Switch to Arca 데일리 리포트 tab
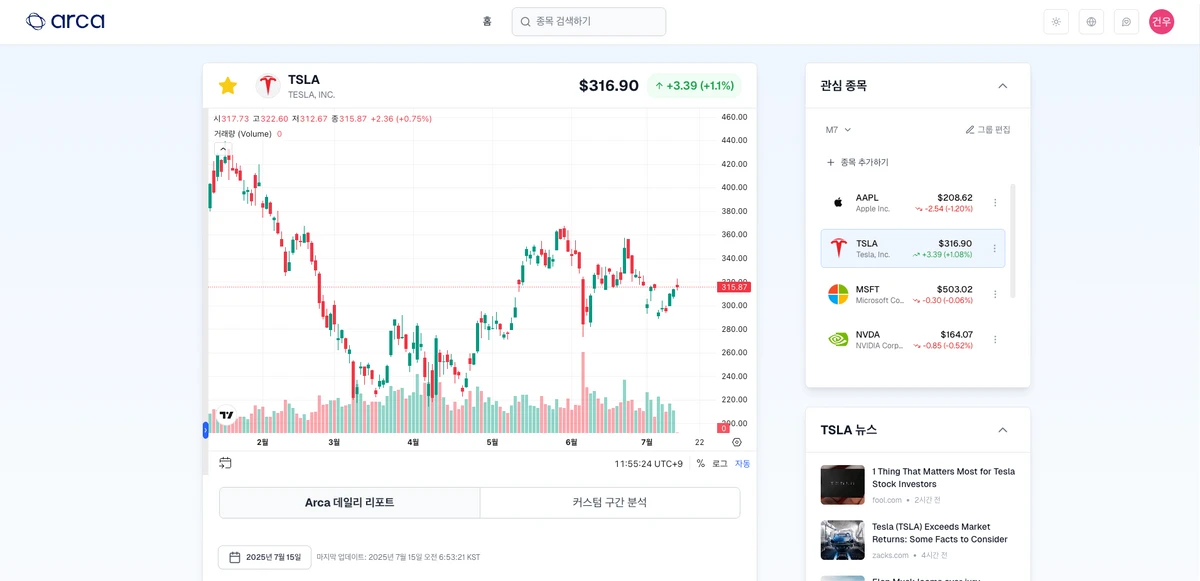This screenshot has width=1200, height=581. [350, 503]
